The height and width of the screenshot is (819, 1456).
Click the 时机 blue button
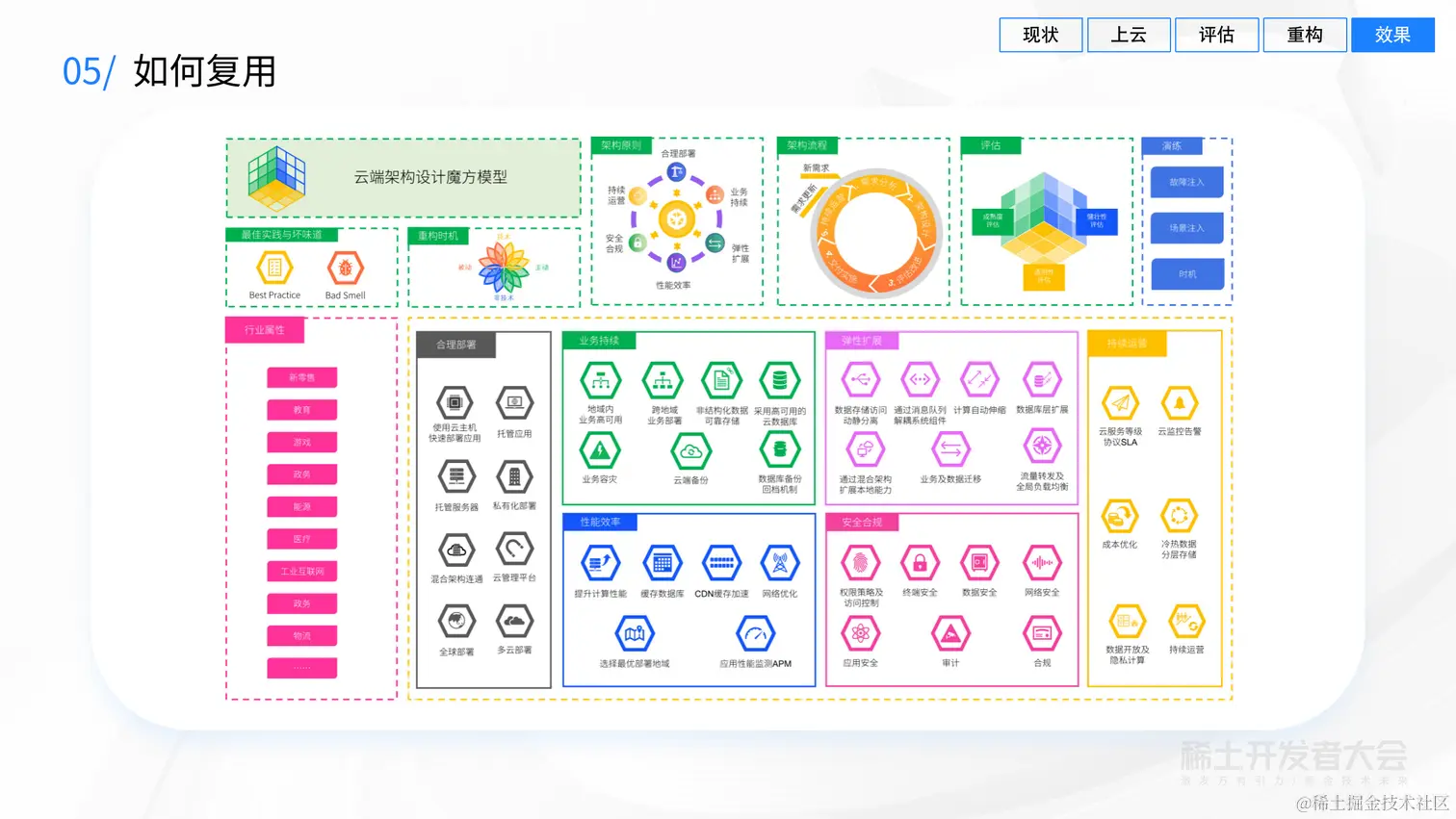click(x=1187, y=274)
